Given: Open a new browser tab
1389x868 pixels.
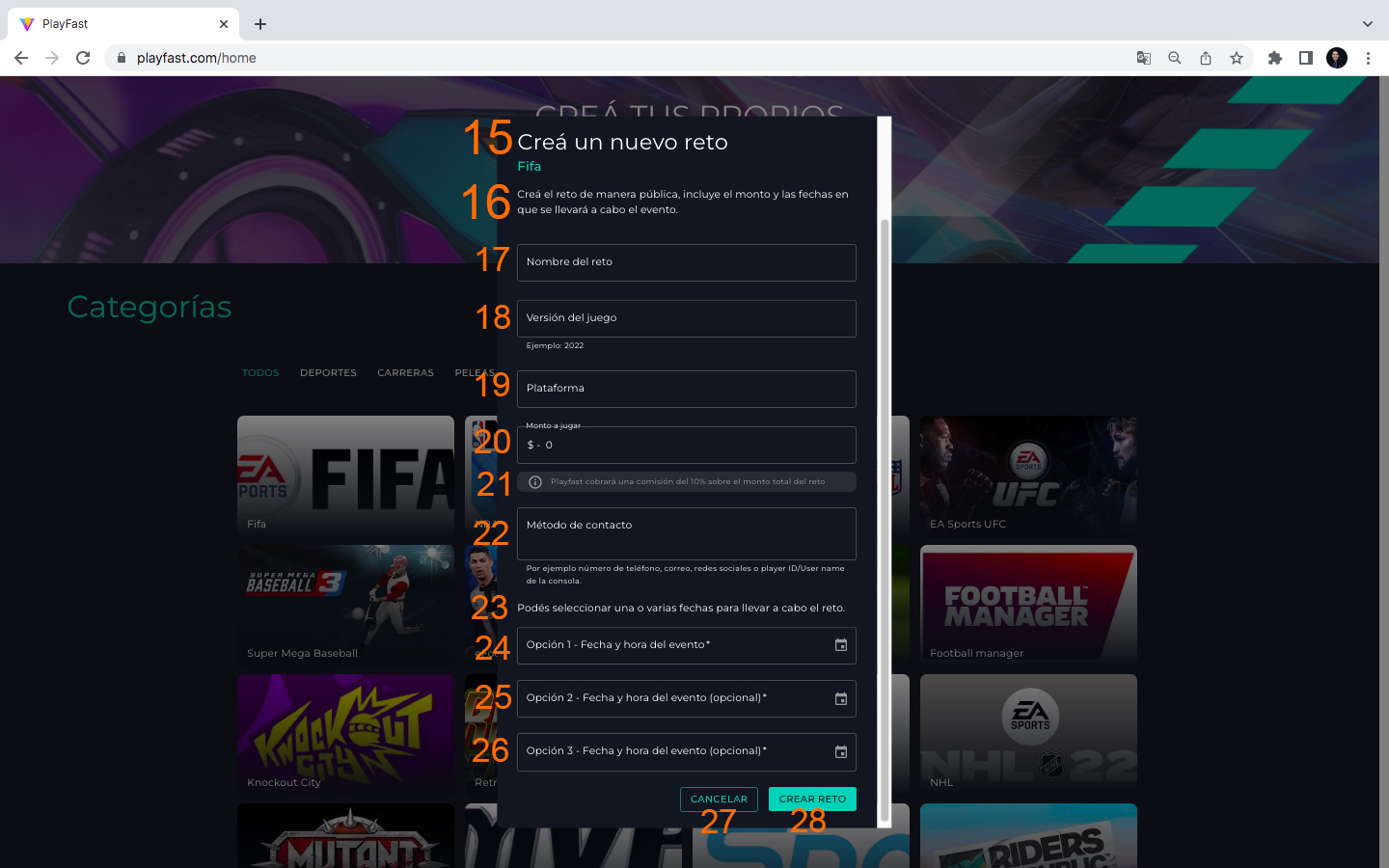Looking at the screenshot, I should 260,24.
